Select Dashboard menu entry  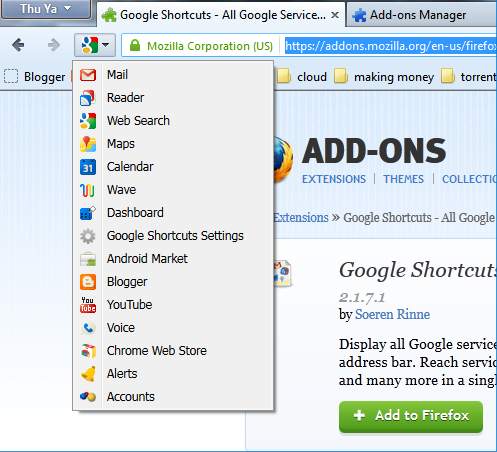tap(173, 213)
